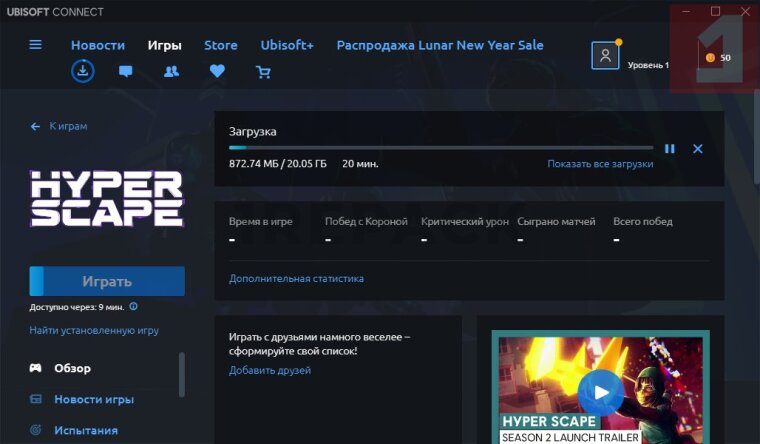Cancel the current download
The image size is (760, 444).
[x=698, y=149]
